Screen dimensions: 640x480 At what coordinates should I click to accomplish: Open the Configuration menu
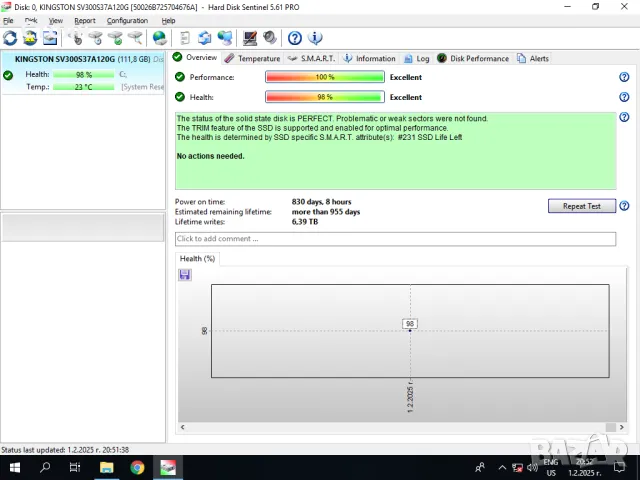click(x=127, y=20)
